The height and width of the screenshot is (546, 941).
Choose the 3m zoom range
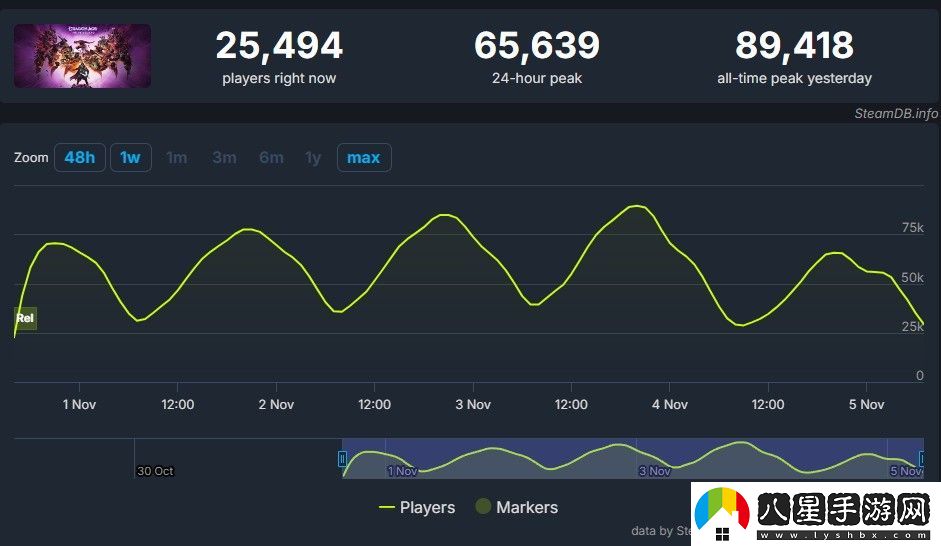pos(224,158)
